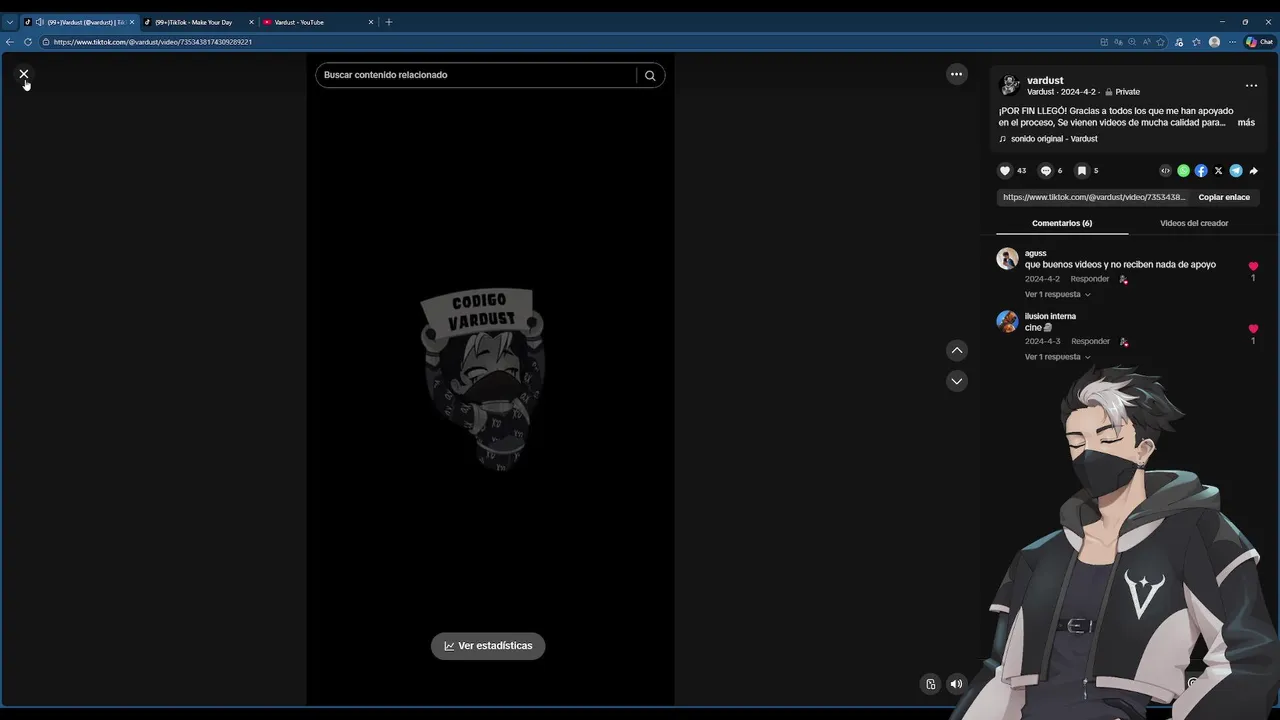The image size is (1280, 720).
Task: Click the search magnifier icon in TikTok
Action: pyautogui.click(x=650, y=75)
